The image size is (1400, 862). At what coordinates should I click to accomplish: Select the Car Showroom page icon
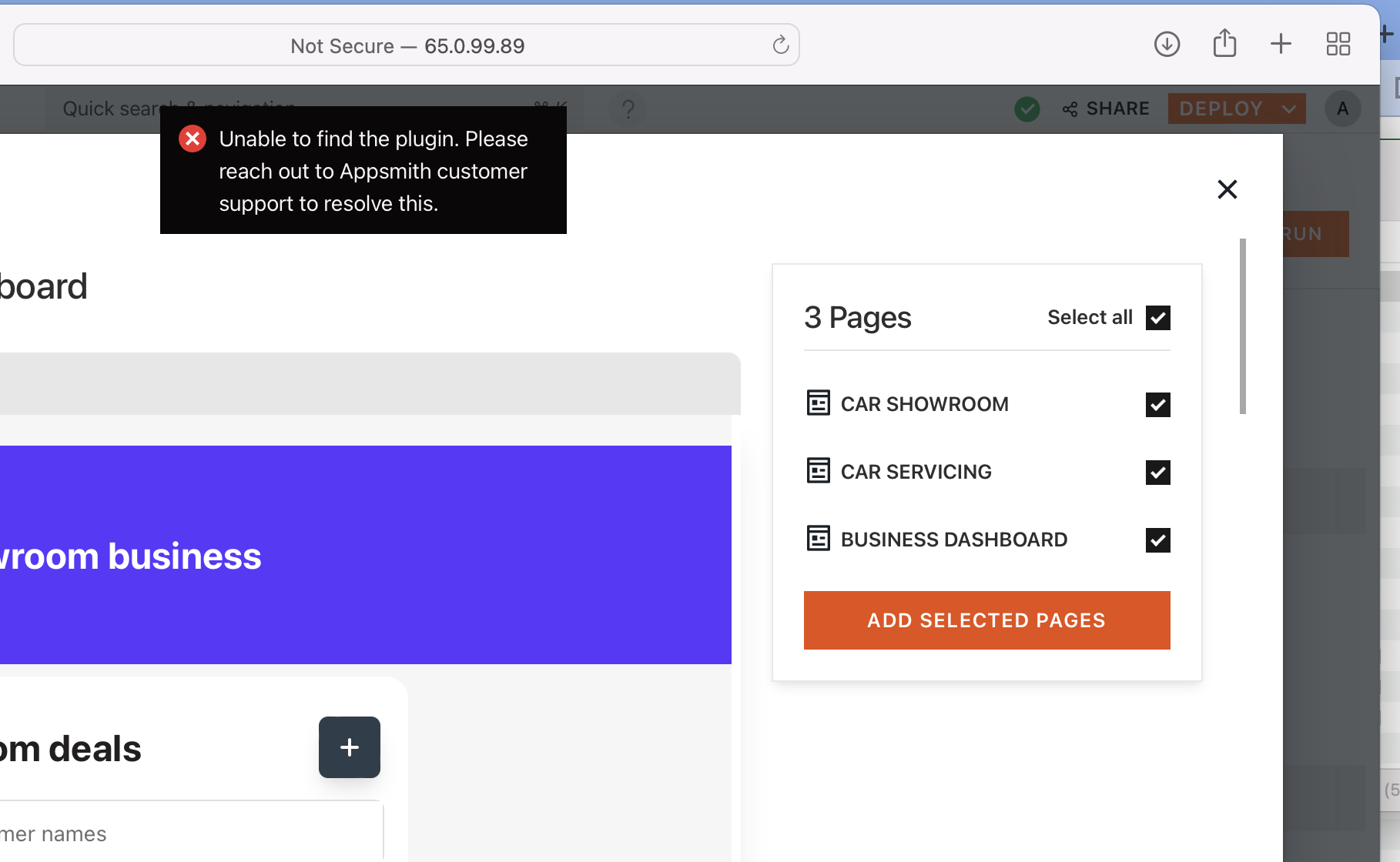(818, 403)
